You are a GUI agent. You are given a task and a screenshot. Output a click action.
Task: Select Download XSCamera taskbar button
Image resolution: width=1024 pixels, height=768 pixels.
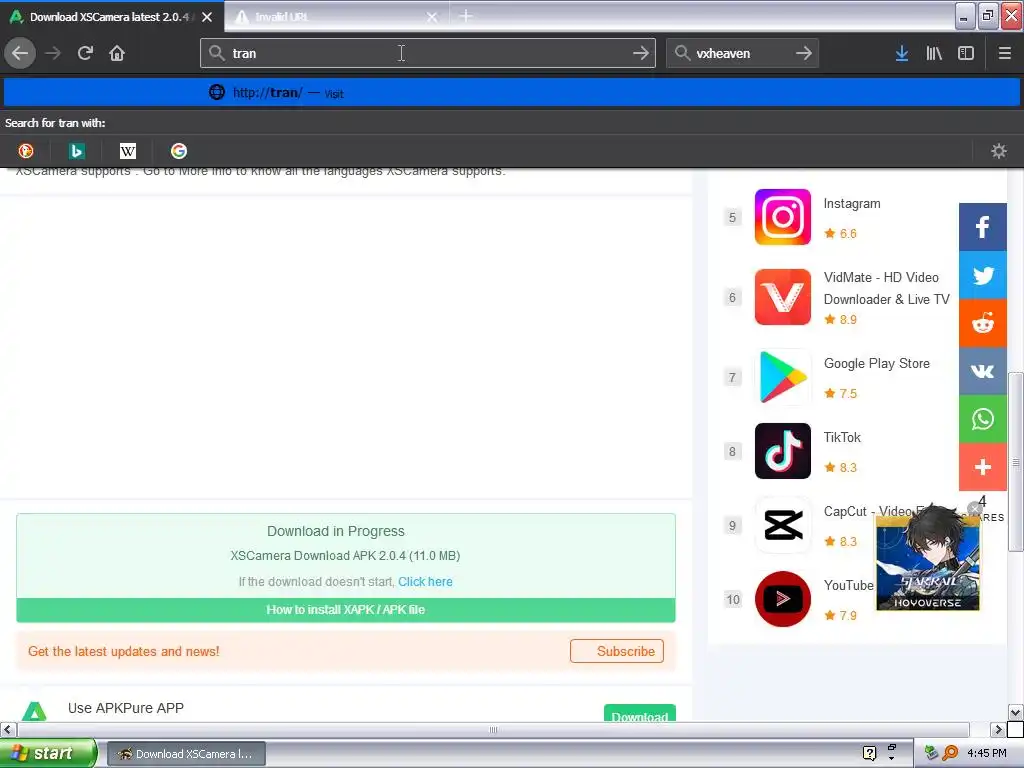click(186, 754)
